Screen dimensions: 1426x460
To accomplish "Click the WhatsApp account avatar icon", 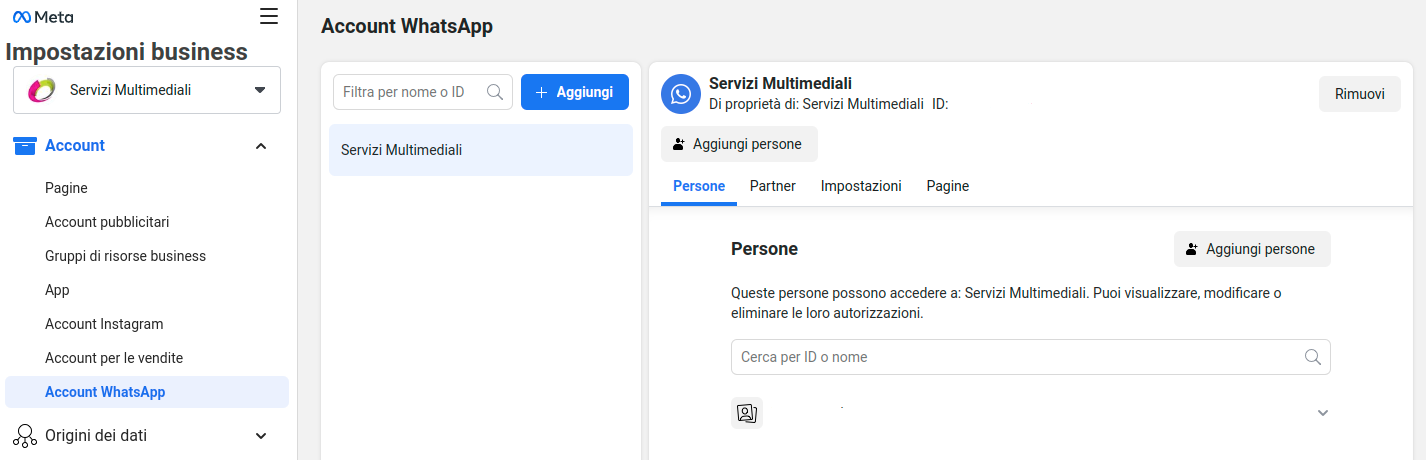I will click(x=681, y=94).
